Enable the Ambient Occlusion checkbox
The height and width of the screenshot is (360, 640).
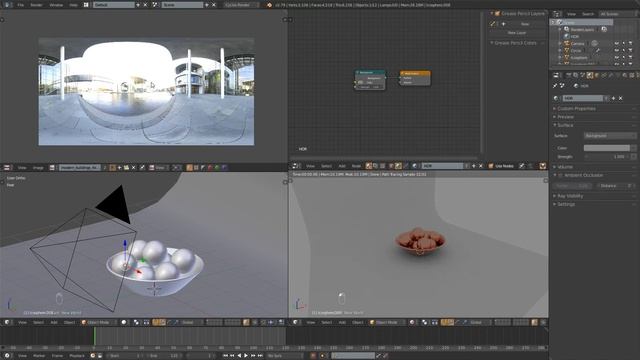point(560,175)
